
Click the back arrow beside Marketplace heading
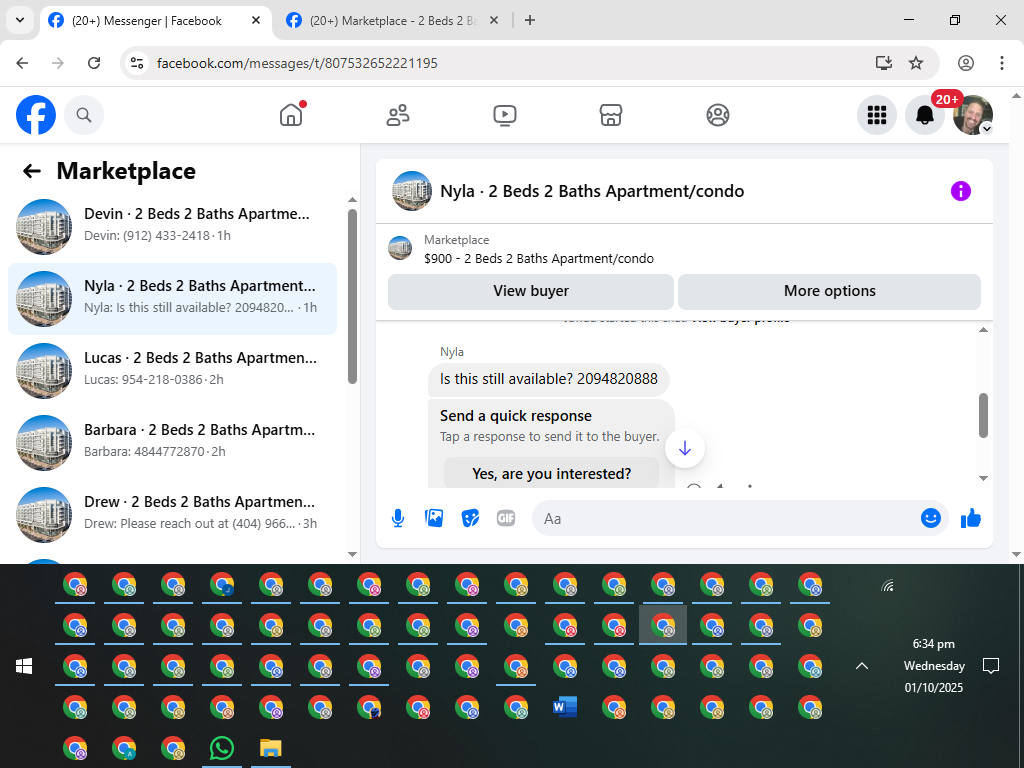[x=31, y=171]
